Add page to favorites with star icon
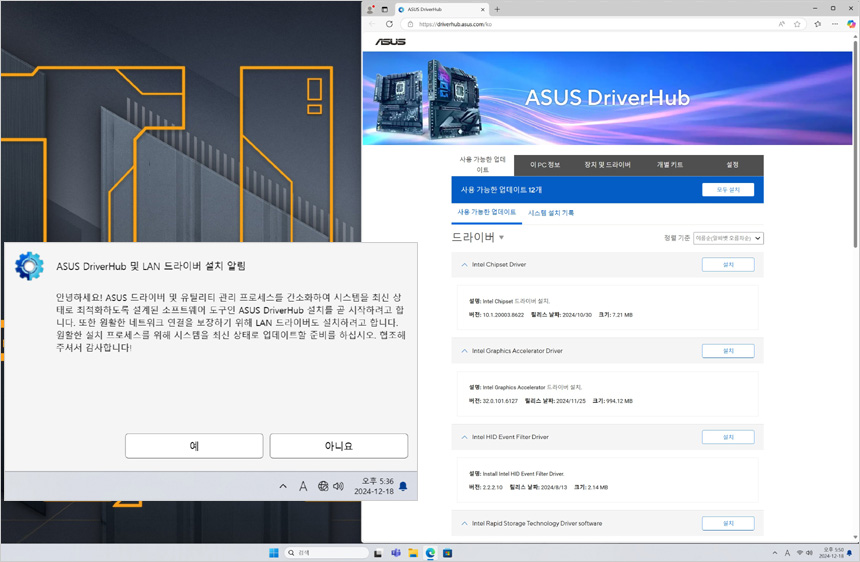 797,24
